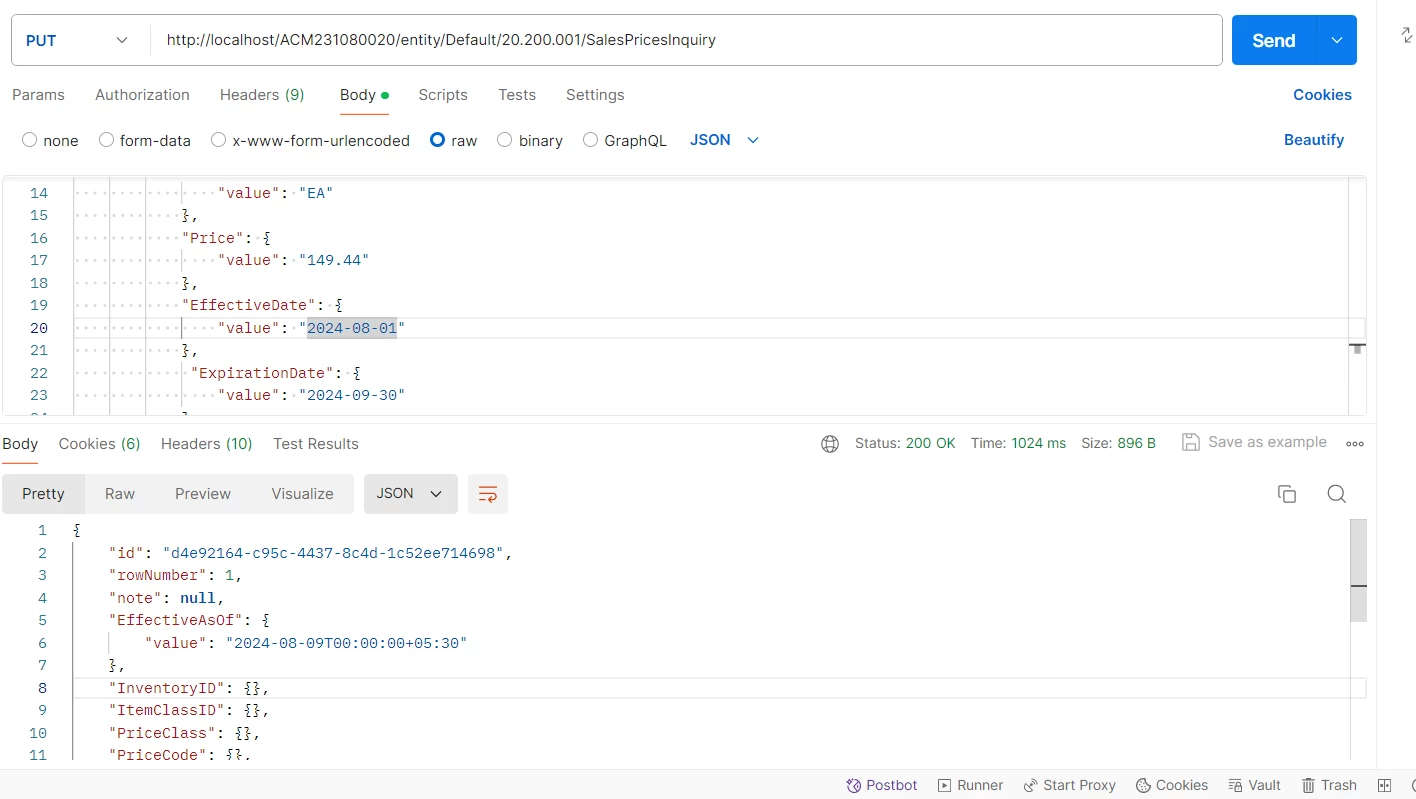1416x799 pixels.
Task: Click the top-right sidebar arrows icon
Action: pos(1406,35)
